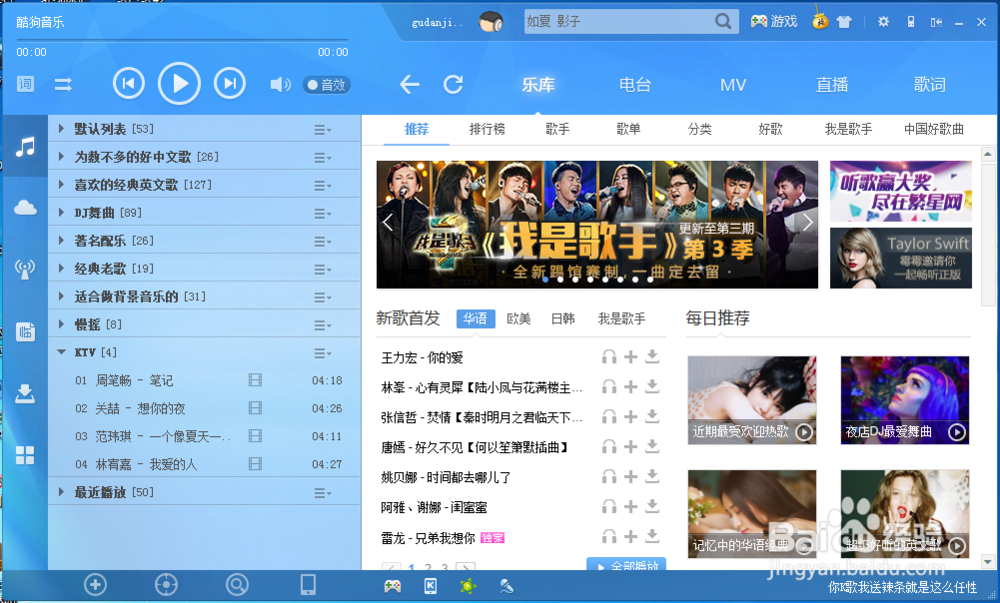Screen dimensions: 1000x603
Task: Open the game controller icon at bottom
Action: (392, 586)
